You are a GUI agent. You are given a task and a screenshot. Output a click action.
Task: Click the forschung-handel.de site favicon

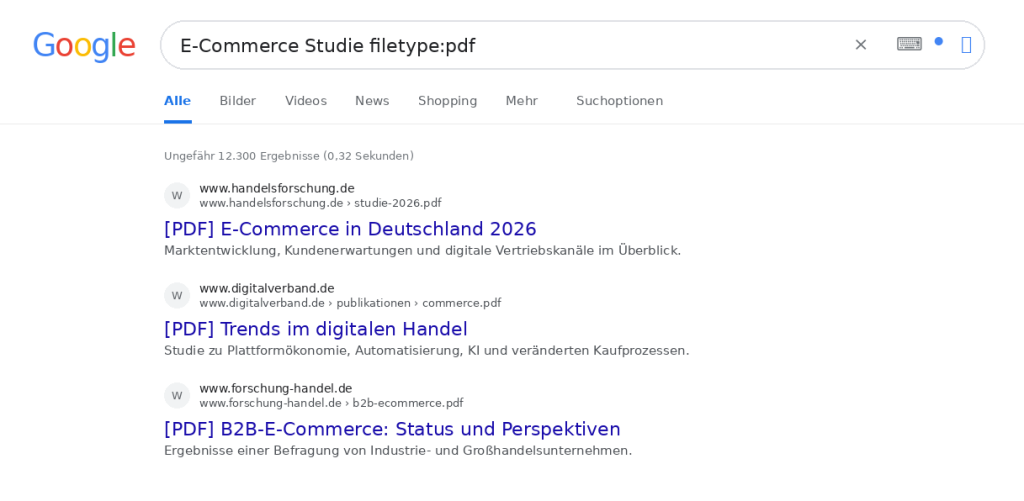(177, 395)
